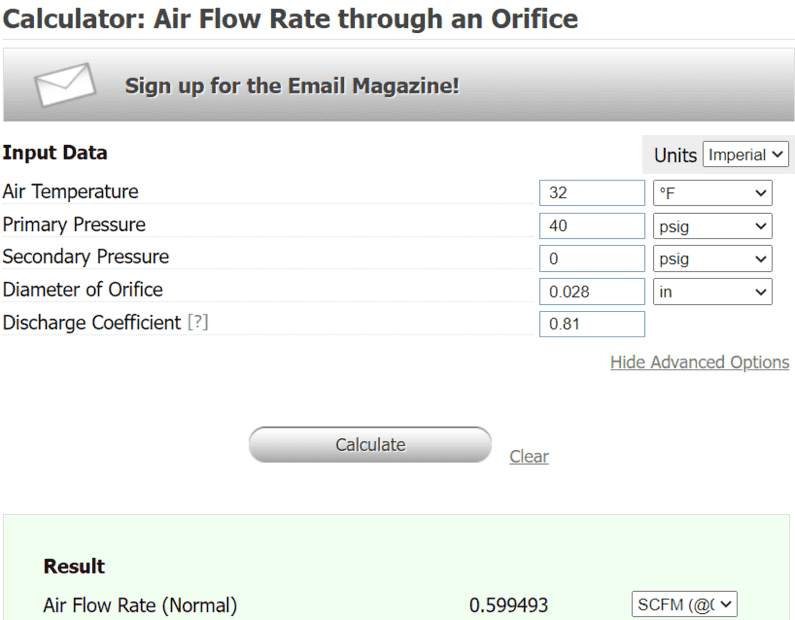Open the SCFM result unit dropdown
Viewport: 795px width, 620px height.
click(684, 604)
